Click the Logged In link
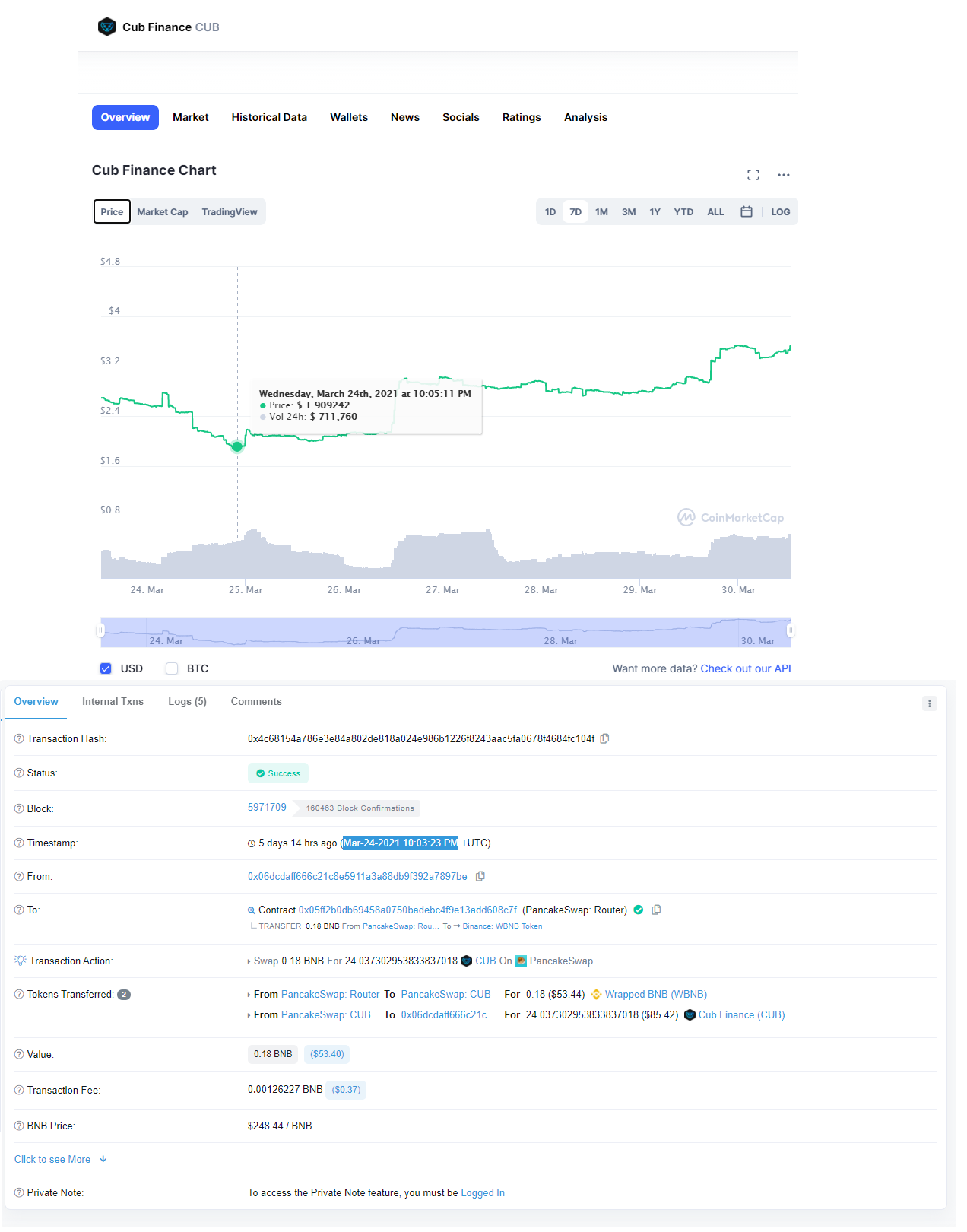This screenshot has width=967, height=1232. coord(483,1192)
